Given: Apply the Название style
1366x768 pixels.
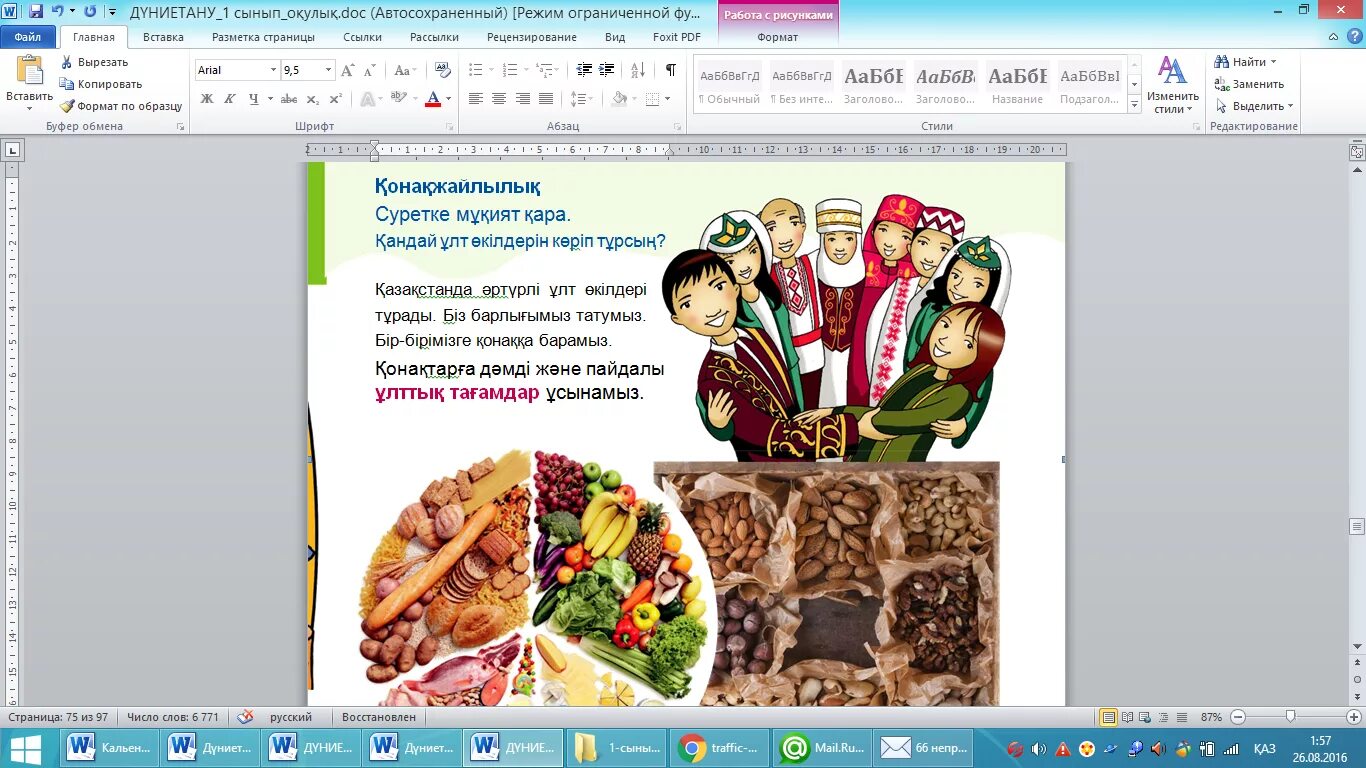Looking at the screenshot, I should point(1017,85).
